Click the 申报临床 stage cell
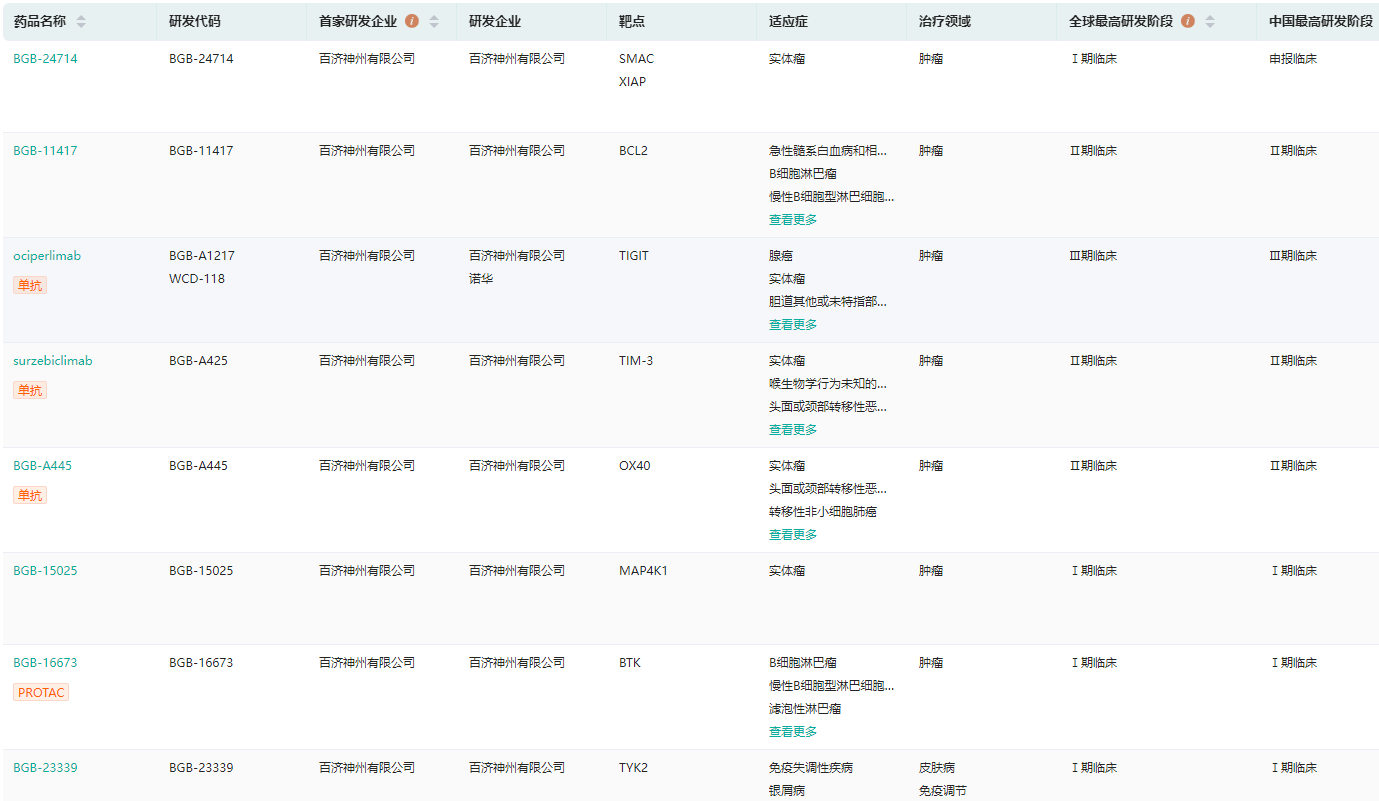Screen dimensions: 1379x801 click(x=1293, y=59)
